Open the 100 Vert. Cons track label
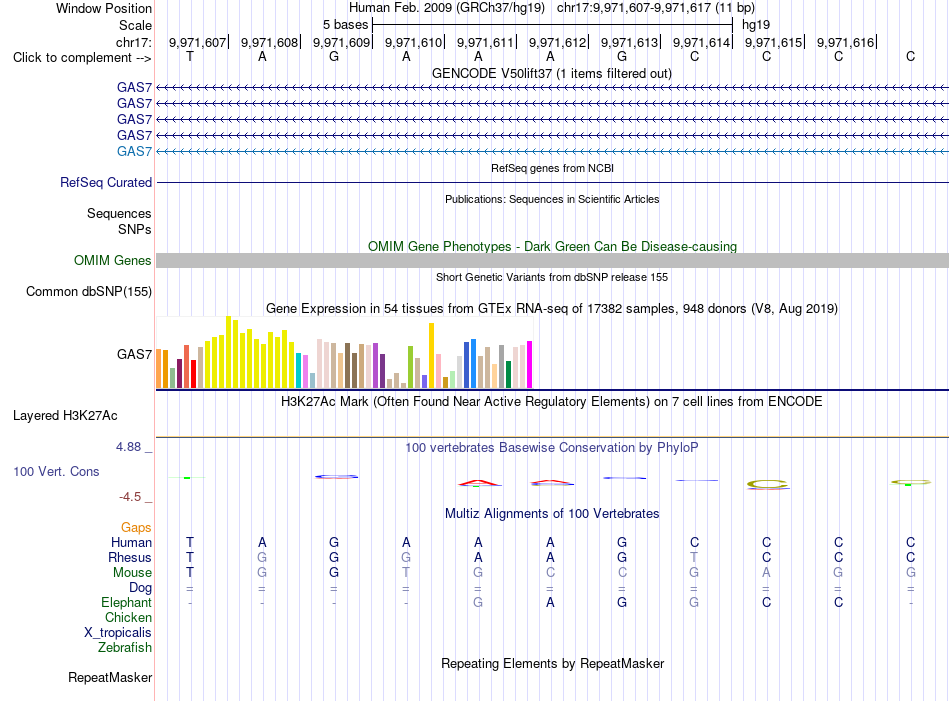This screenshot has height=701, width=950. [56, 471]
